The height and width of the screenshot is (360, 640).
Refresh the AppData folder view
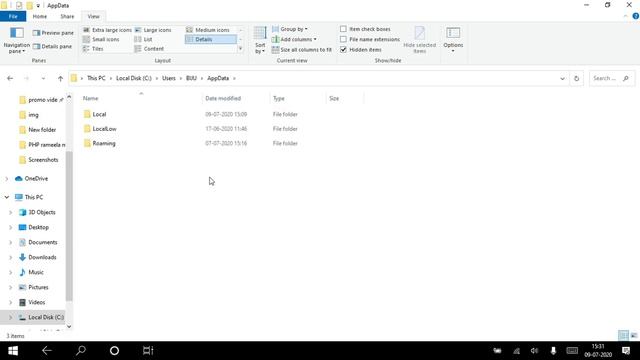point(576,78)
